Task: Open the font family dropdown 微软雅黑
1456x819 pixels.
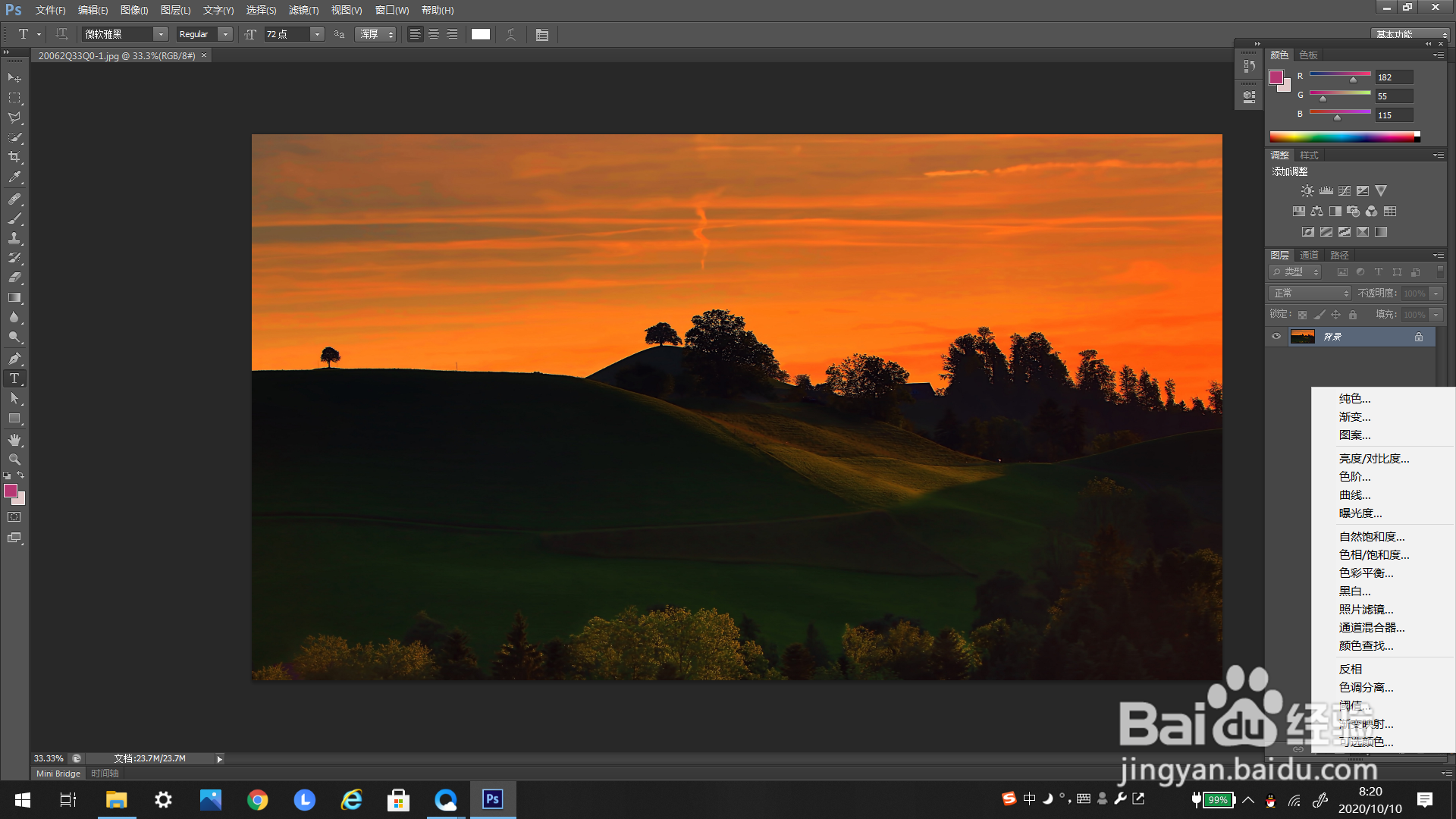Action: pos(160,34)
